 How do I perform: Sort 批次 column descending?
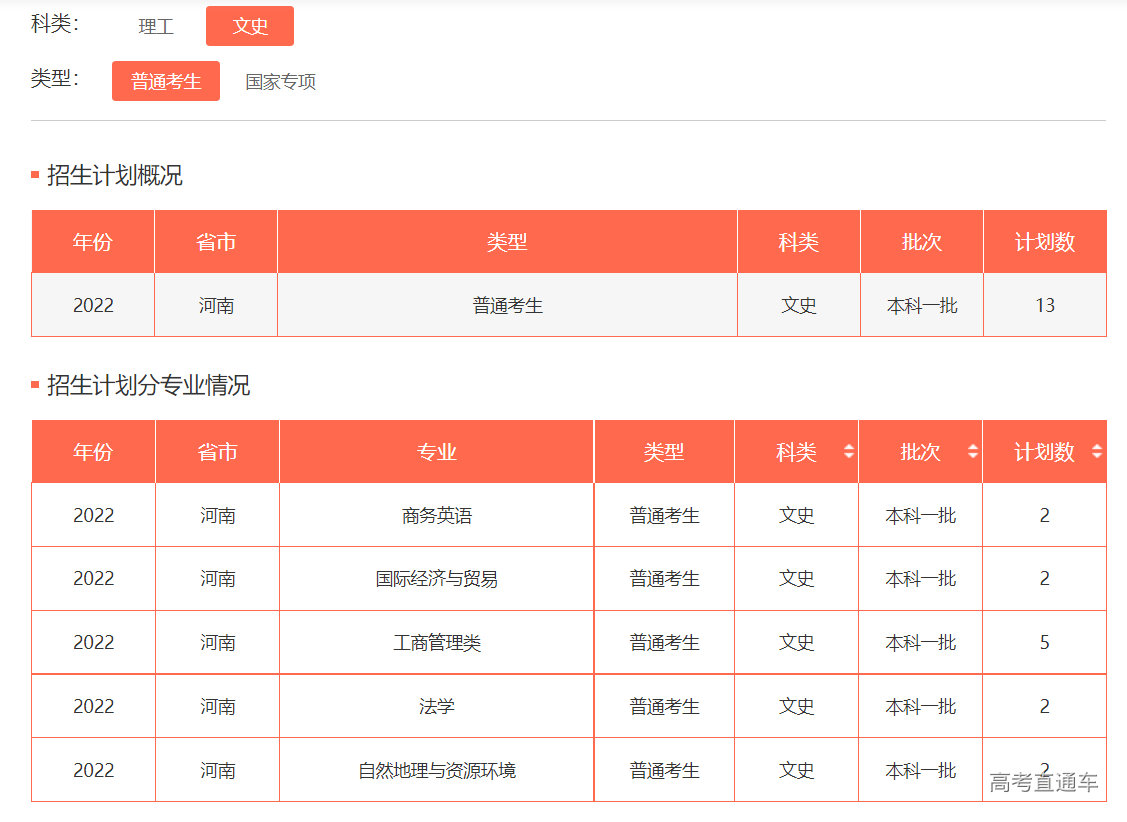tap(972, 456)
